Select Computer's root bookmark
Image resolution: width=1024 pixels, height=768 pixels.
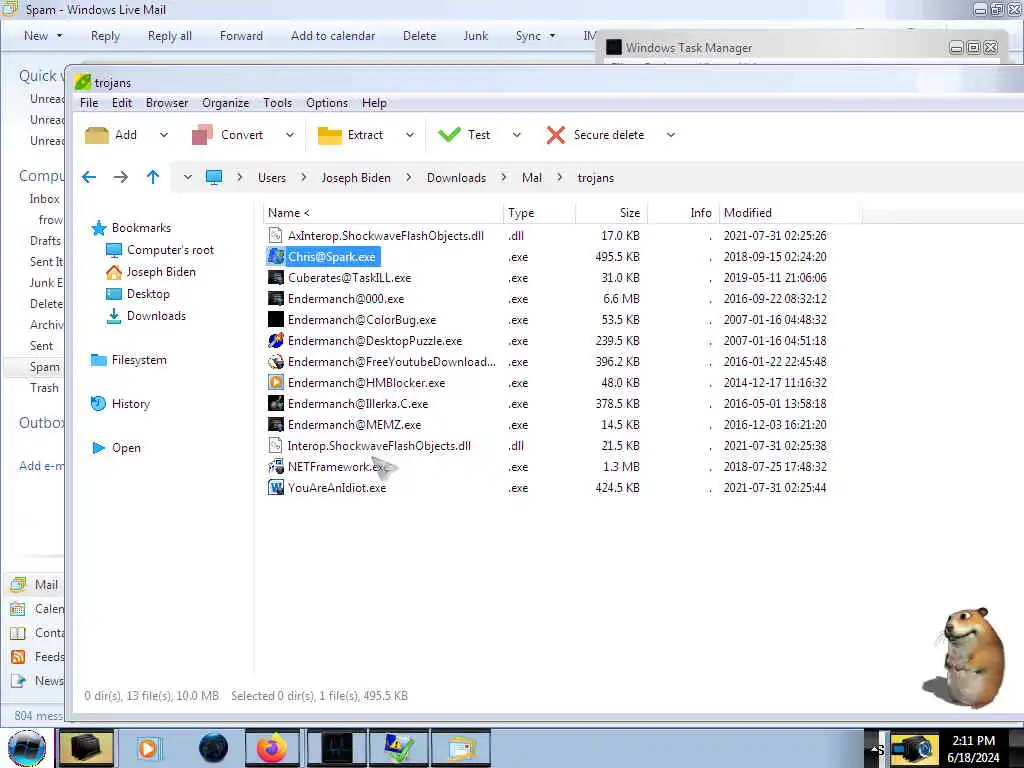pos(170,250)
